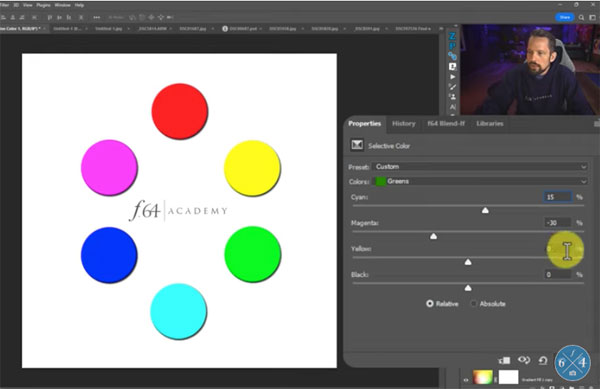Click the blue Share button
Image resolution: width=600 pixels, height=389 pixels.
click(564, 17)
